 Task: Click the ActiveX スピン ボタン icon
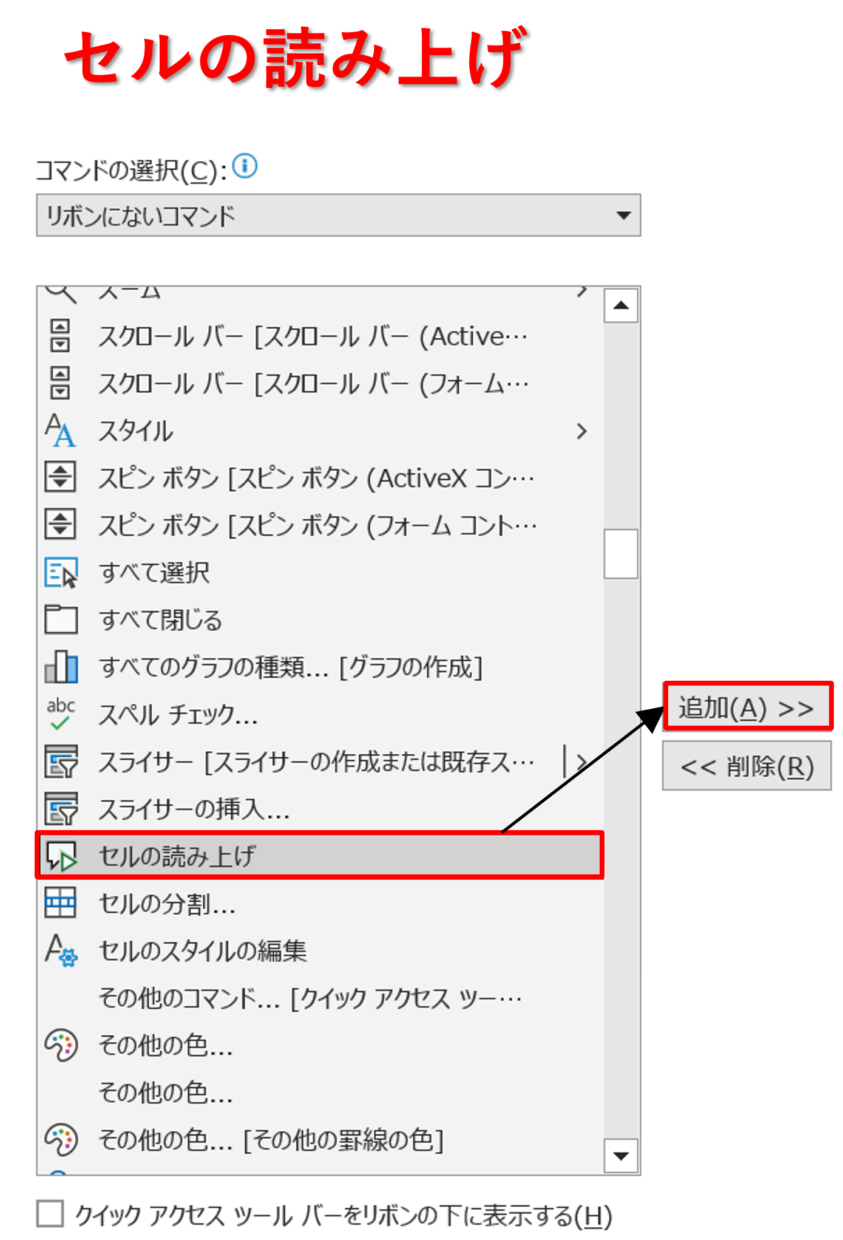61,477
